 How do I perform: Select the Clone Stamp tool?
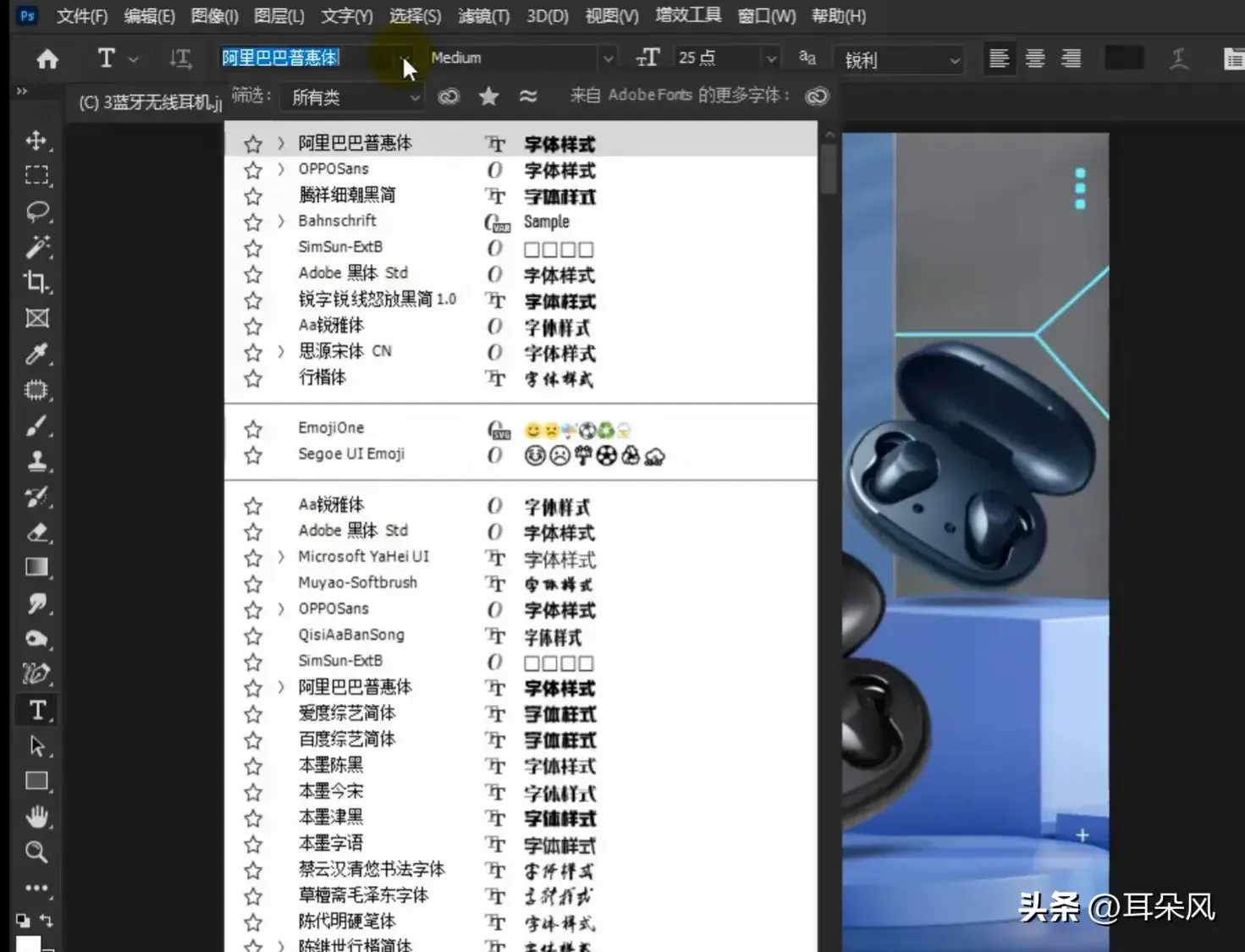click(x=36, y=461)
